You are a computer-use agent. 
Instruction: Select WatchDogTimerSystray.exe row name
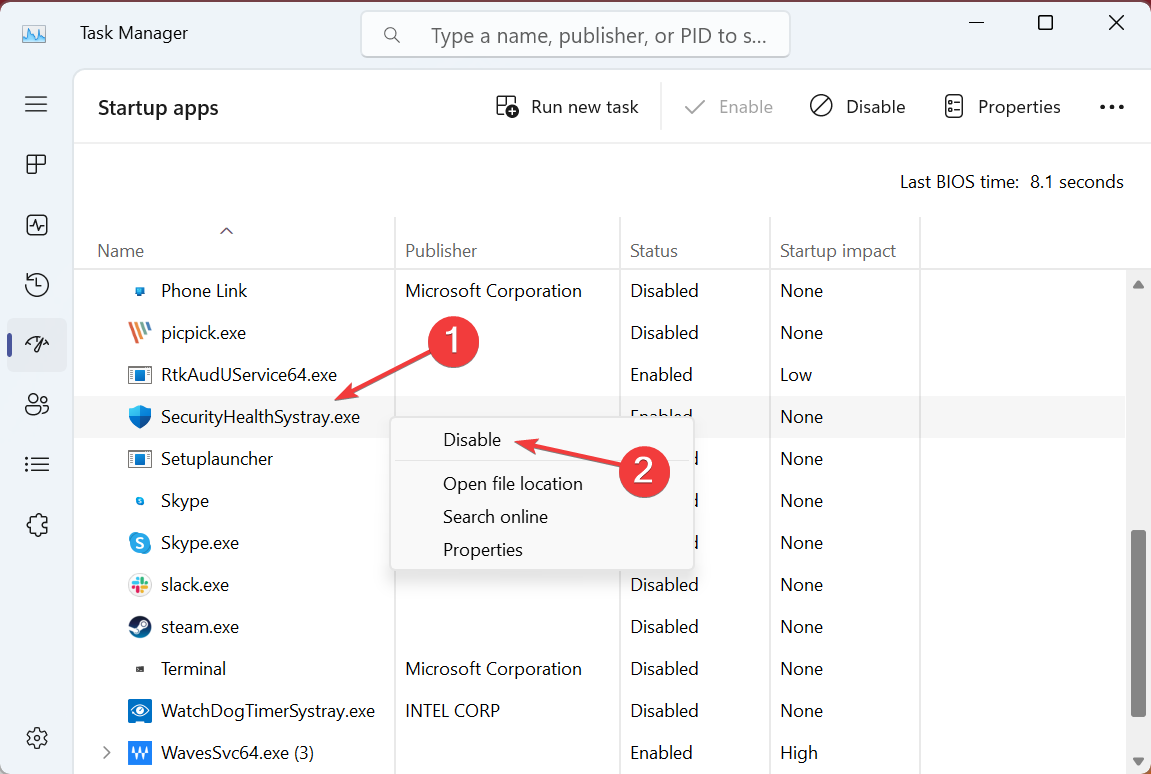[268, 711]
